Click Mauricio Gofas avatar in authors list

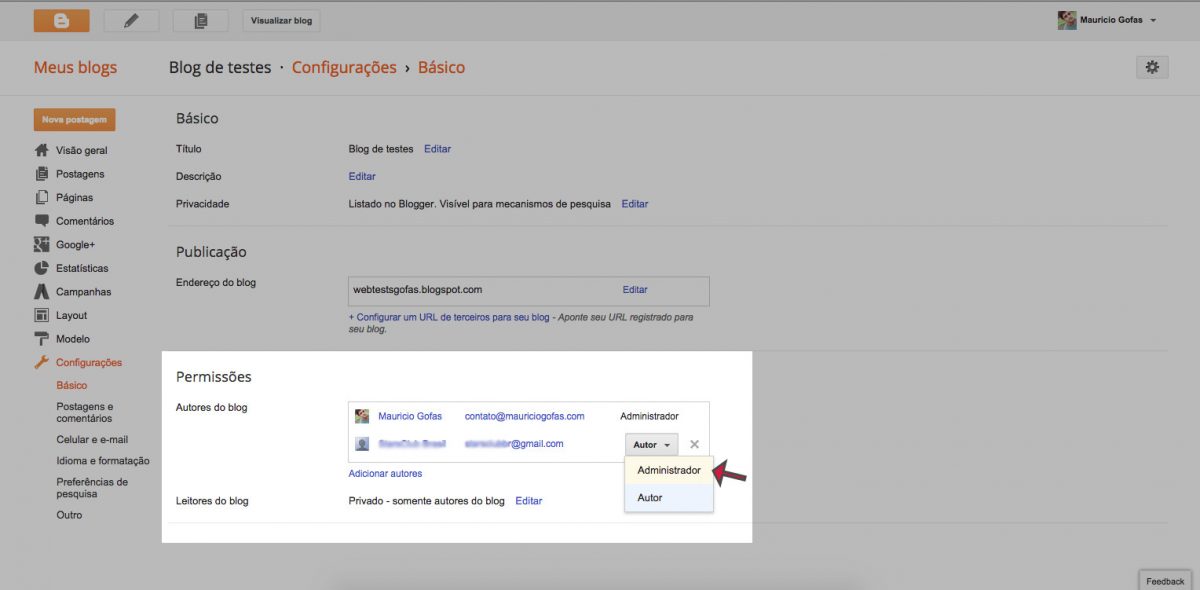pos(362,416)
